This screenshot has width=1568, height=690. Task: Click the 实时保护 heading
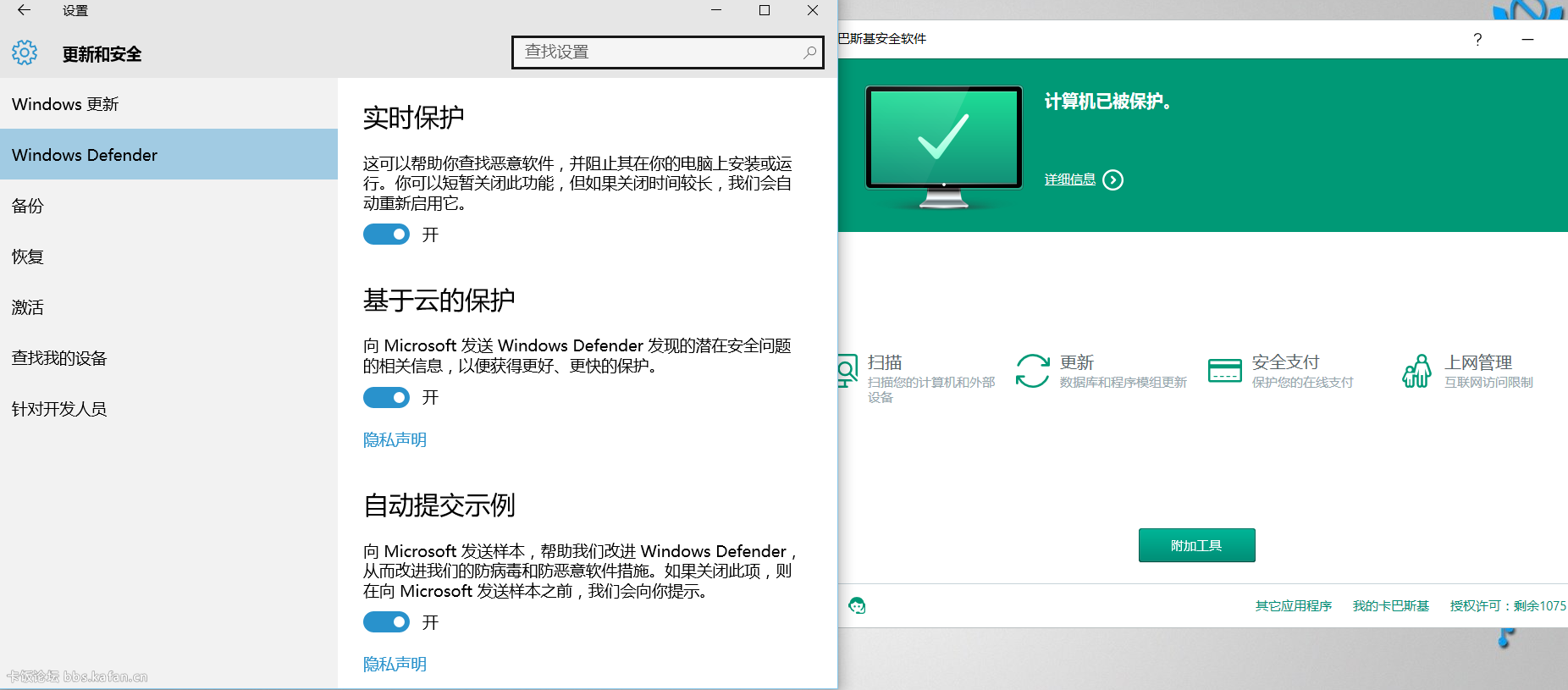click(413, 118)
